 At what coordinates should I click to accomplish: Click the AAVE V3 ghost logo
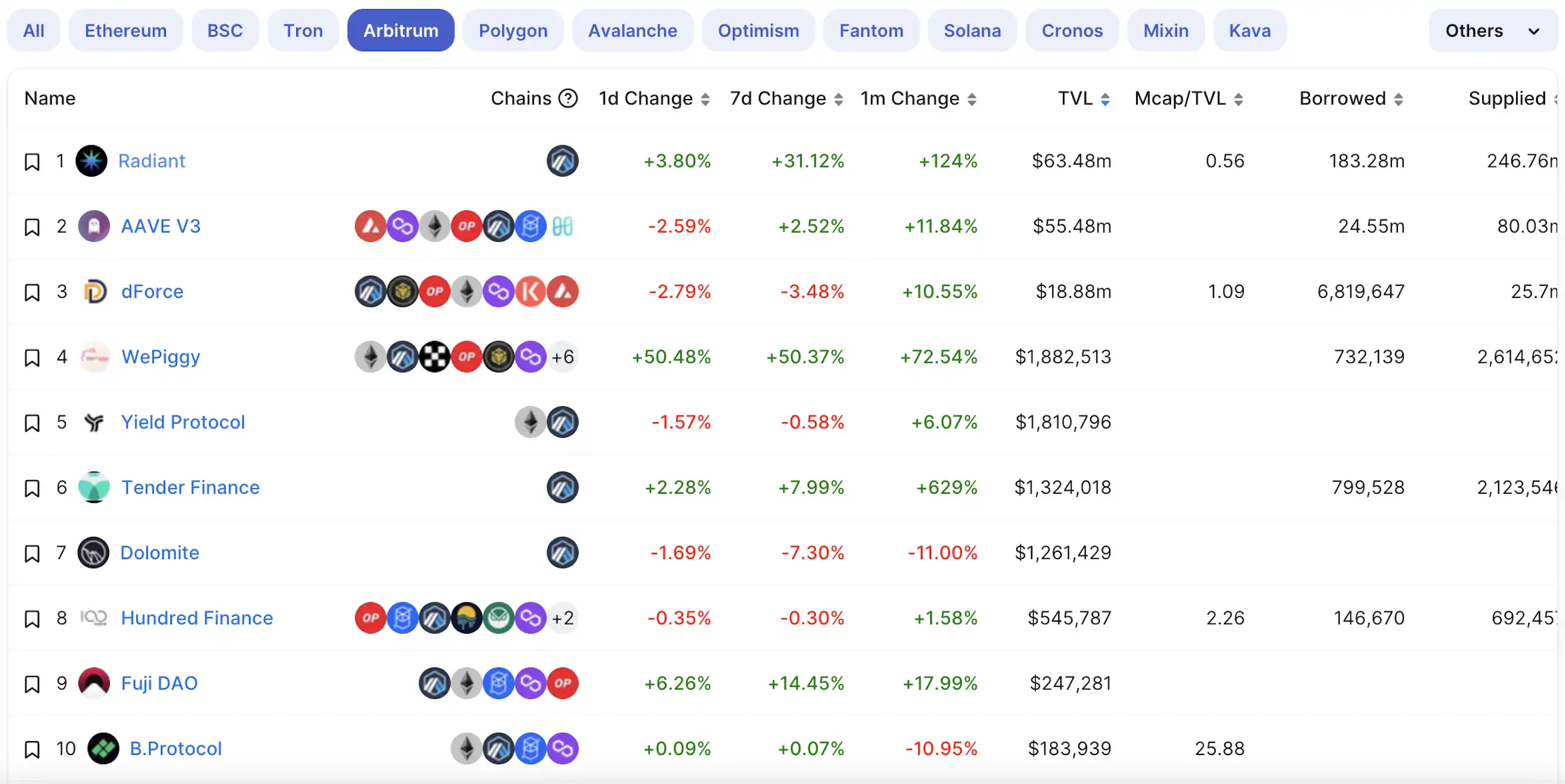[94, 226]
